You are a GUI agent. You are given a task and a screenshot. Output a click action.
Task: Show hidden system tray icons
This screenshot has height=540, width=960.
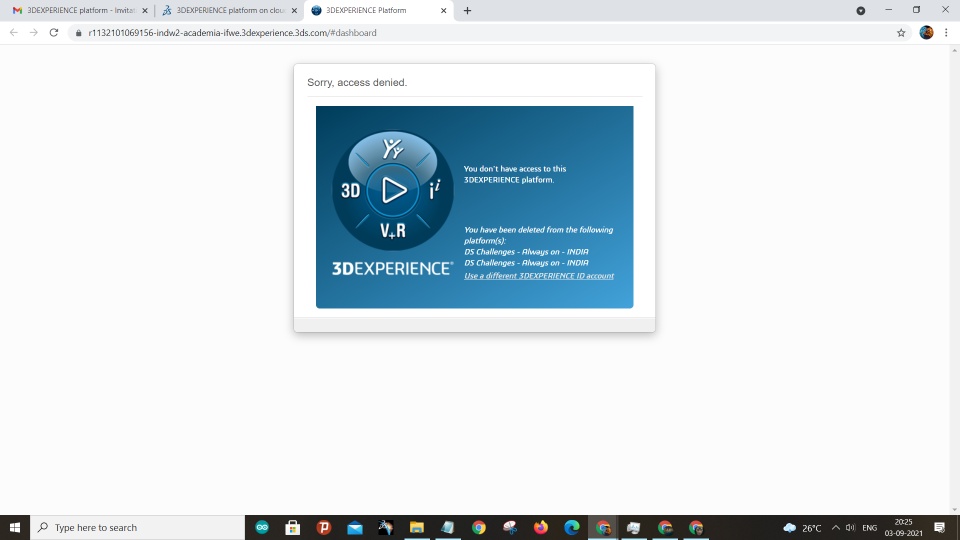[836, 528]
